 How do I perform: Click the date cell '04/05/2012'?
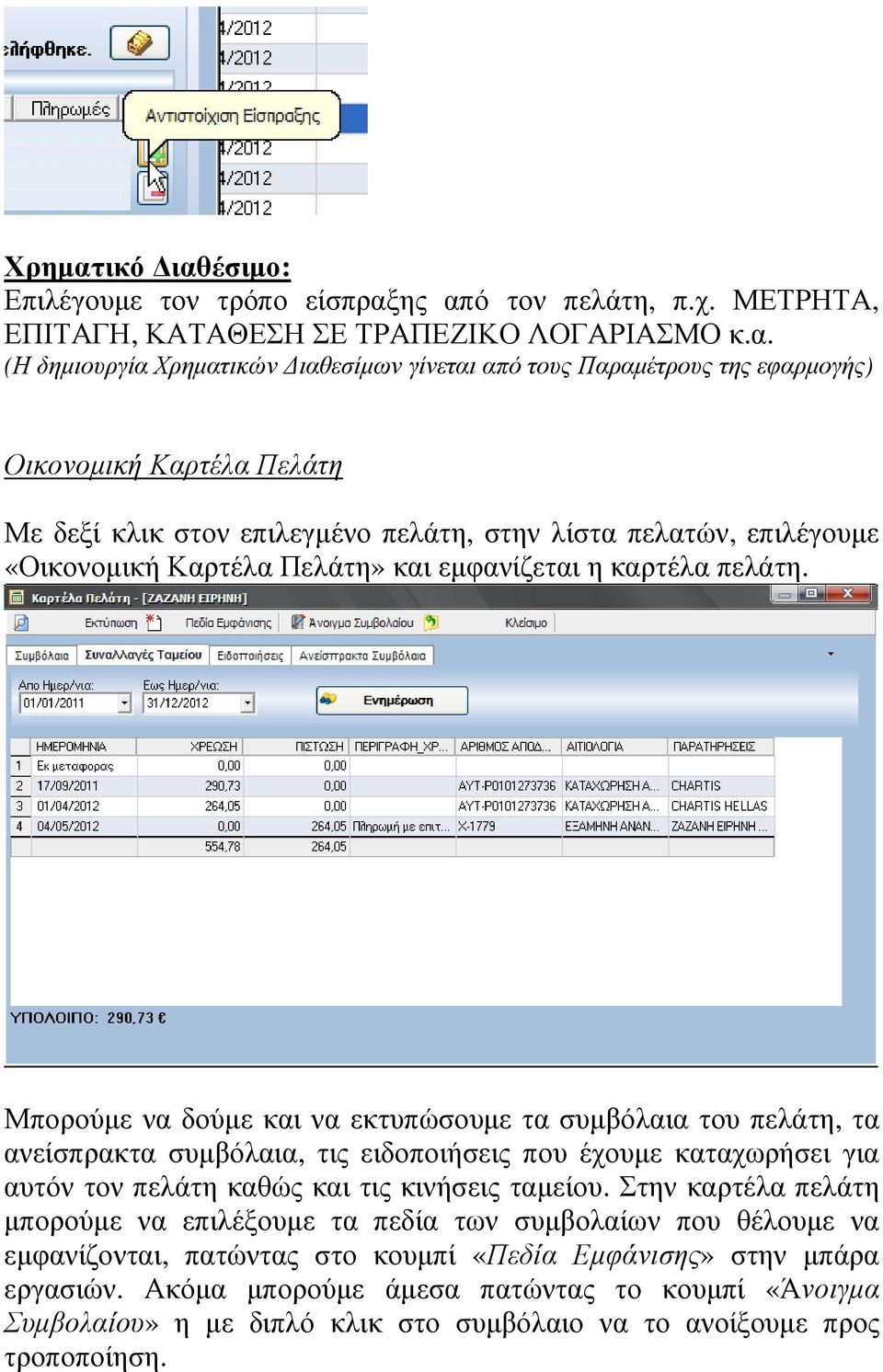point(84,827)
